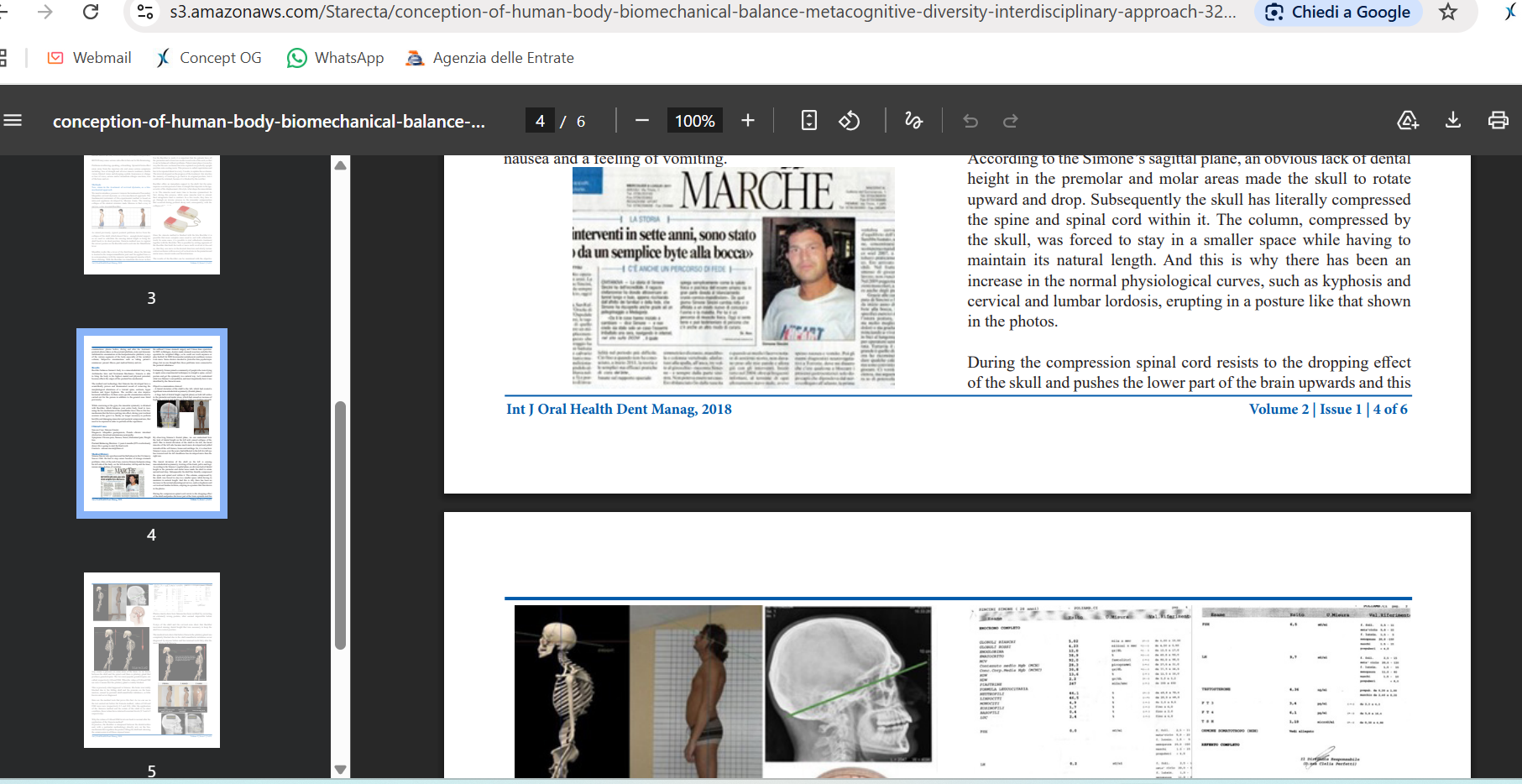
Task: Click the zoom out minus button
Action: tap(642, 121)
